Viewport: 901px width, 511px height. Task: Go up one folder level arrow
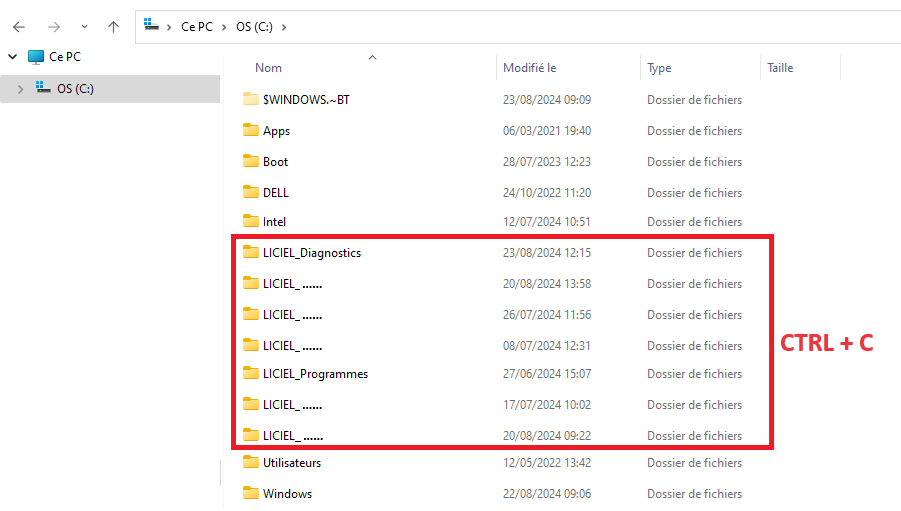click(x=113, y=27)
